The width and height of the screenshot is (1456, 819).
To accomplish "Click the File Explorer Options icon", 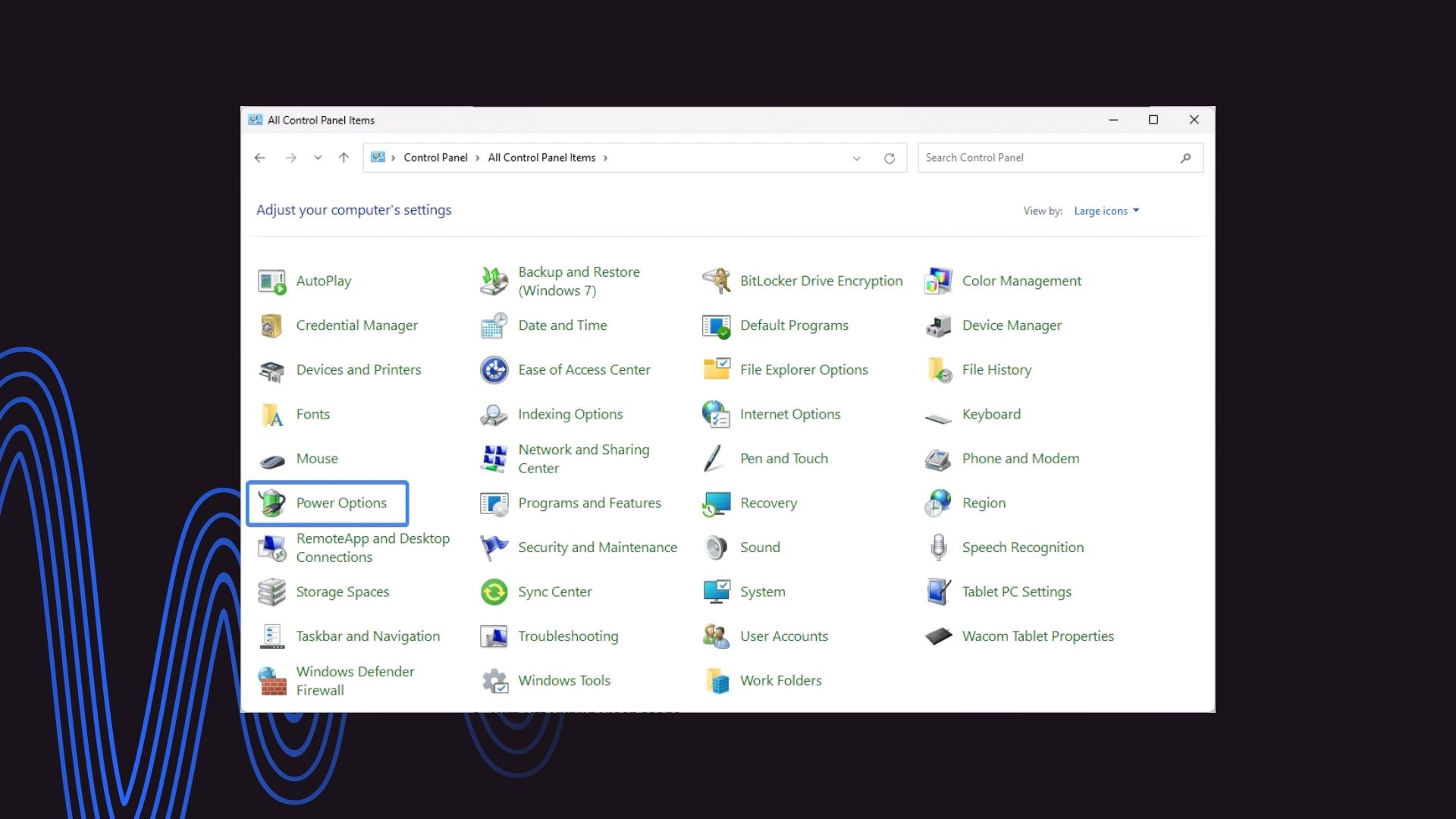I will (x=716, y=370).
